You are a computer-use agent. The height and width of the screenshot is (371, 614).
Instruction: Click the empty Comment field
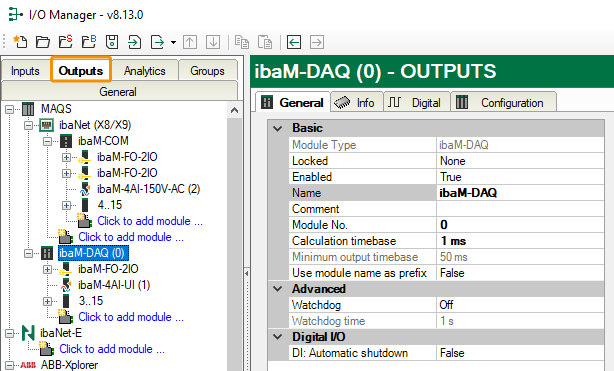520,209
